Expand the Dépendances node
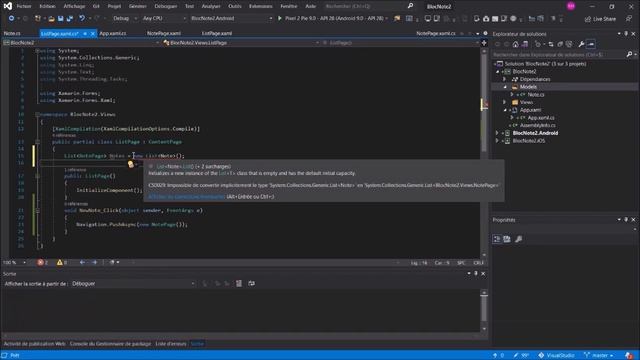The width and height of the screenshot is (640, 360). [x=504, y=79]
